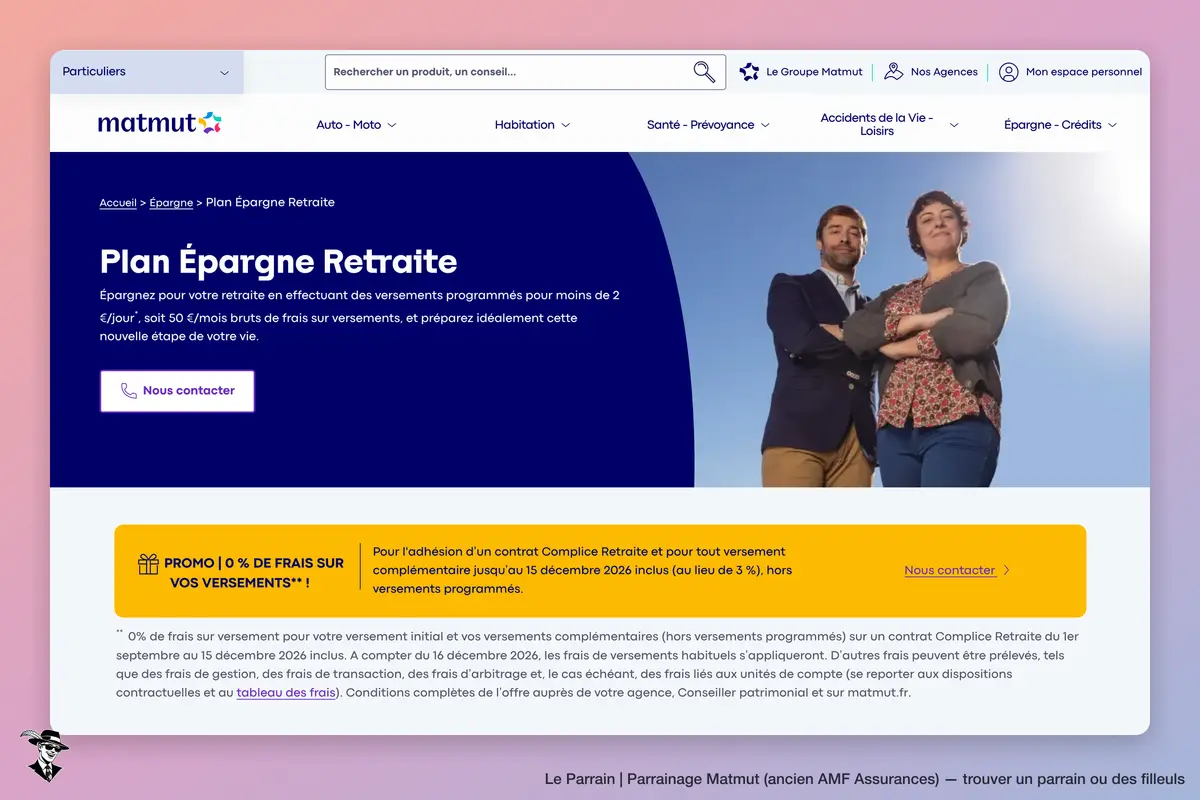
Task: Open Accidents de la Vie - Loisirs menu
Action: pyautogui.click(x=877, y=125)
